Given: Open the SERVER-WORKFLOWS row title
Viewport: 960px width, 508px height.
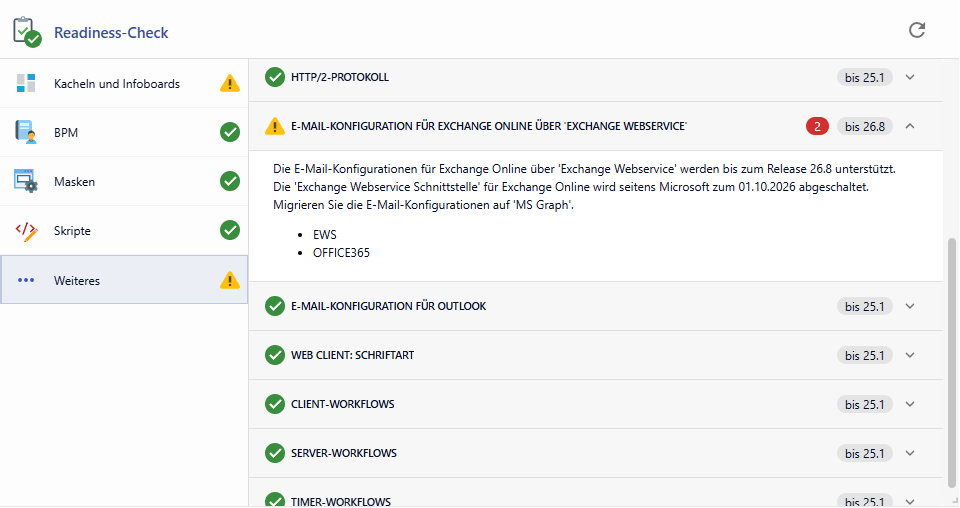Looking at the screenshot, I should [x=343, y=453].
